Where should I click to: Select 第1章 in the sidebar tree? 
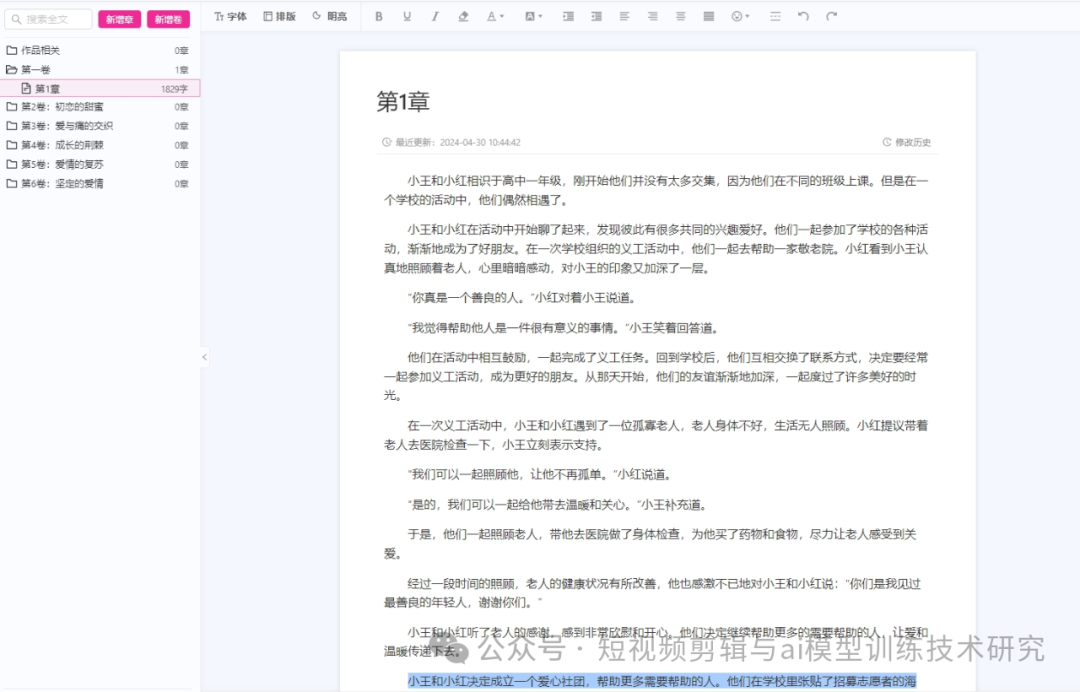pos(100,88)
